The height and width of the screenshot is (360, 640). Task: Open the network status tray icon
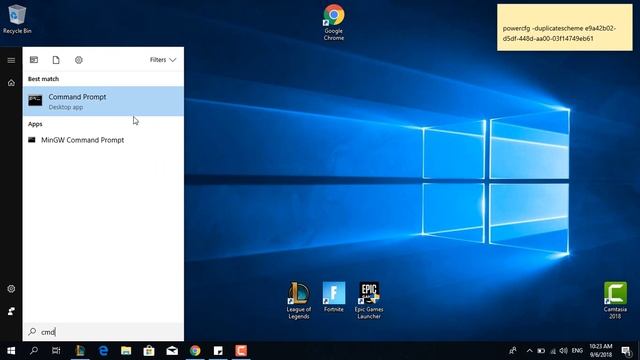pos(553,351)
